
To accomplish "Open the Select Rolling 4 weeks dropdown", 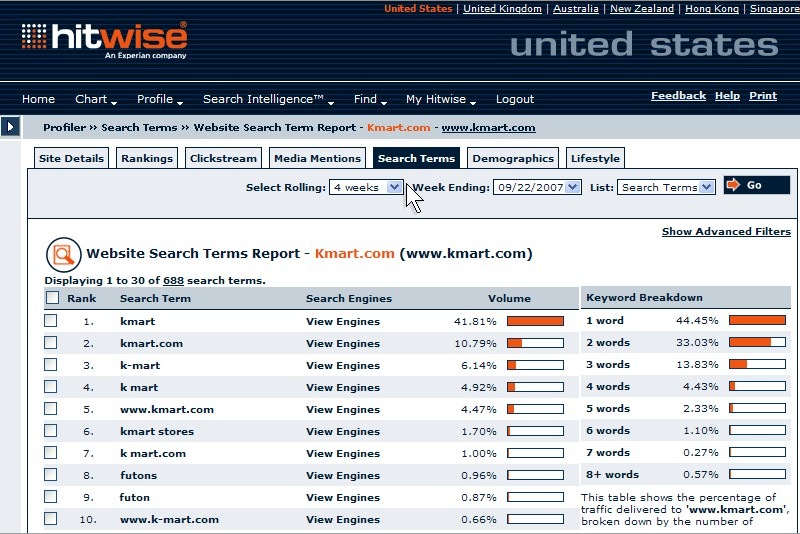I will [x=366, y=187].
